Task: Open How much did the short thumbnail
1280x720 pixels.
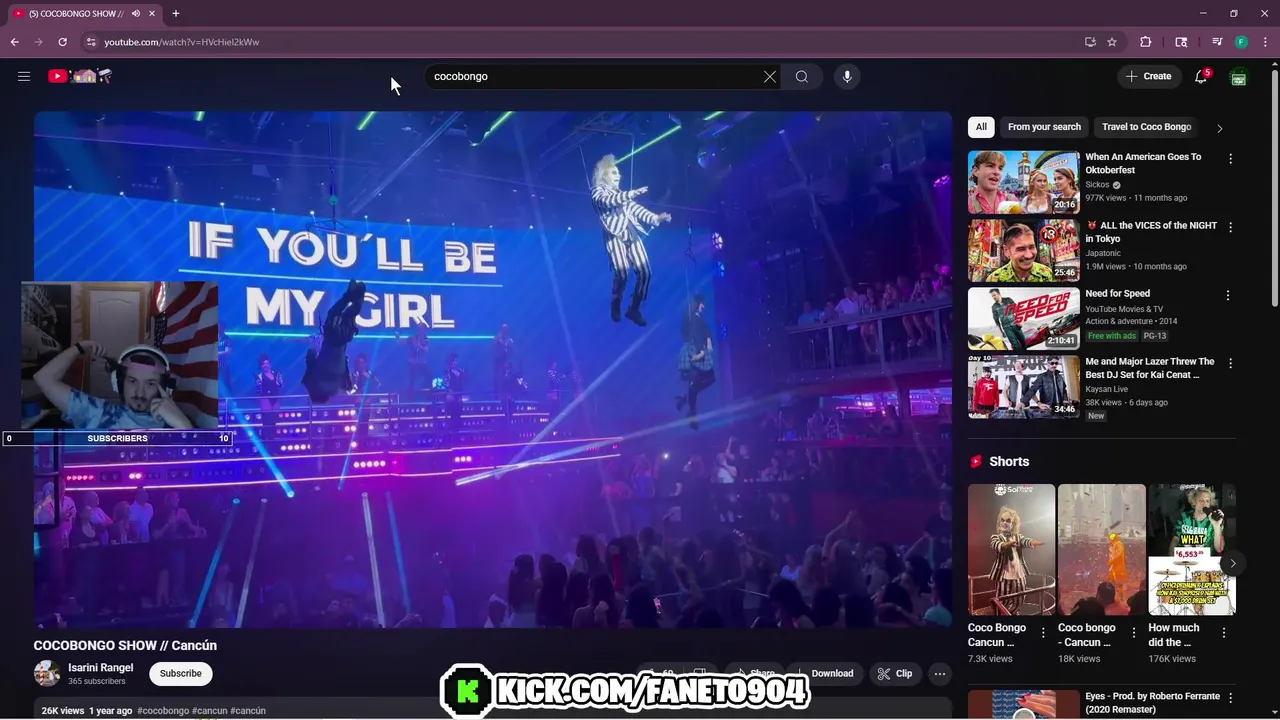Action: pos(1191,549)
